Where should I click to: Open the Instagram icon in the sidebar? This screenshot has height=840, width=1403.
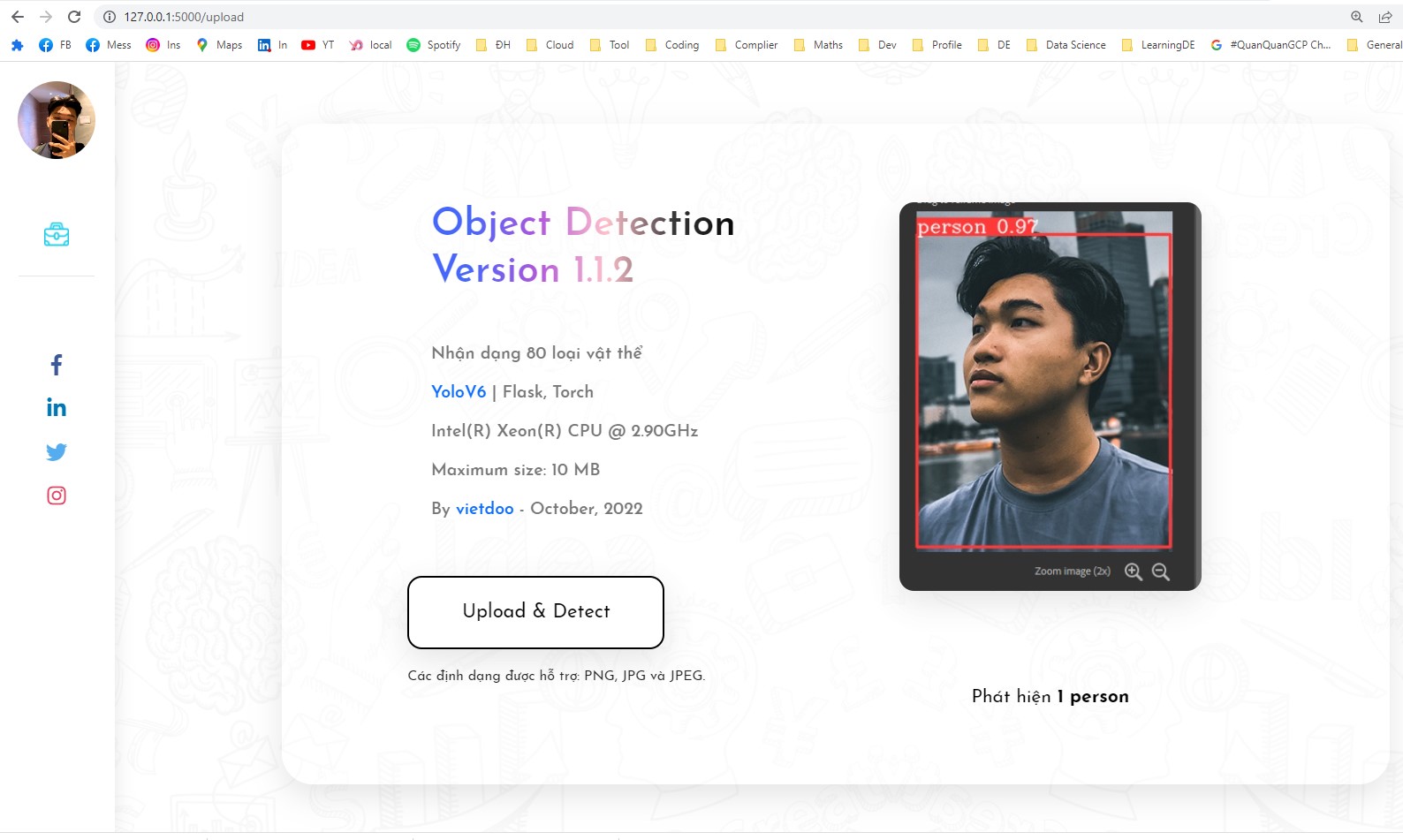[x=57, y=496]
